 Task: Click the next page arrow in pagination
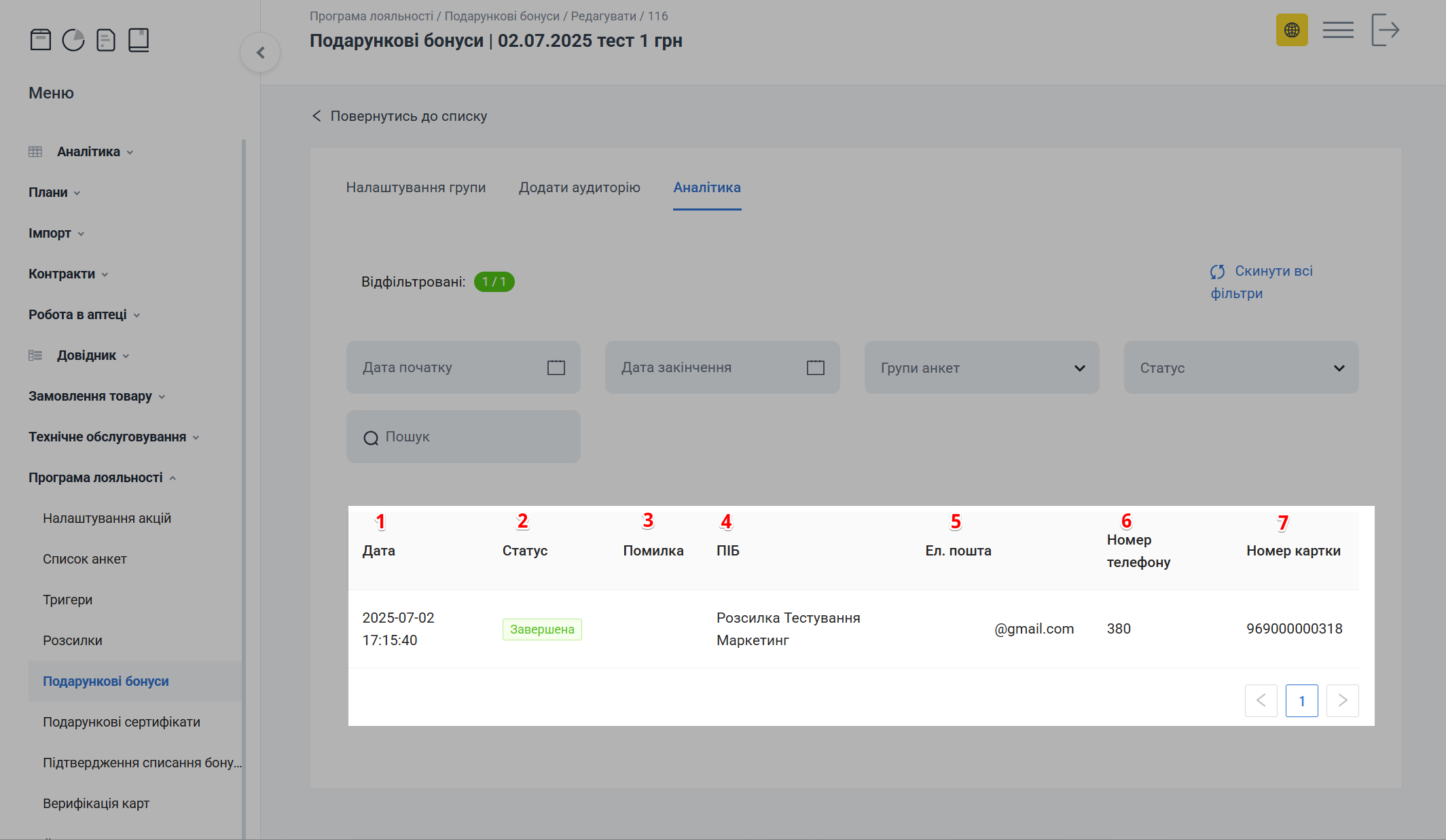tap(1342, 700)
